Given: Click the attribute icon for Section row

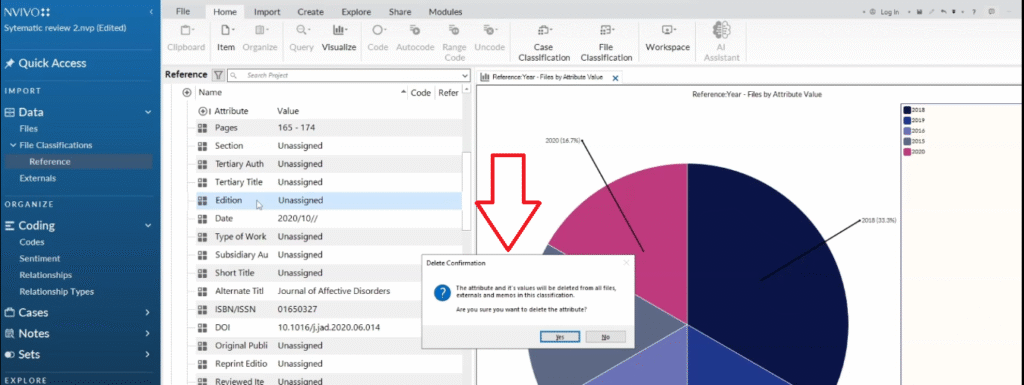Looking at the screenshot, I should tap(202, 146).
